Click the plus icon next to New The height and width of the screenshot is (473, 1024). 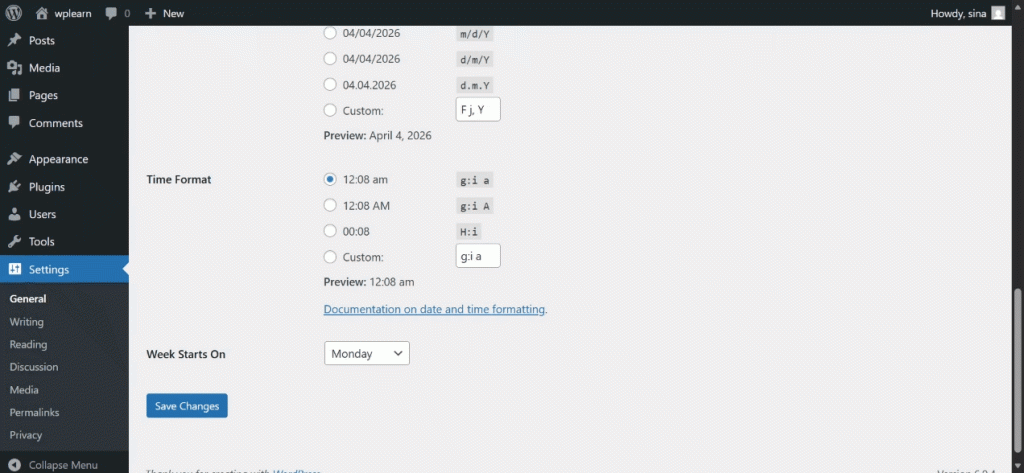pos(150,13)
